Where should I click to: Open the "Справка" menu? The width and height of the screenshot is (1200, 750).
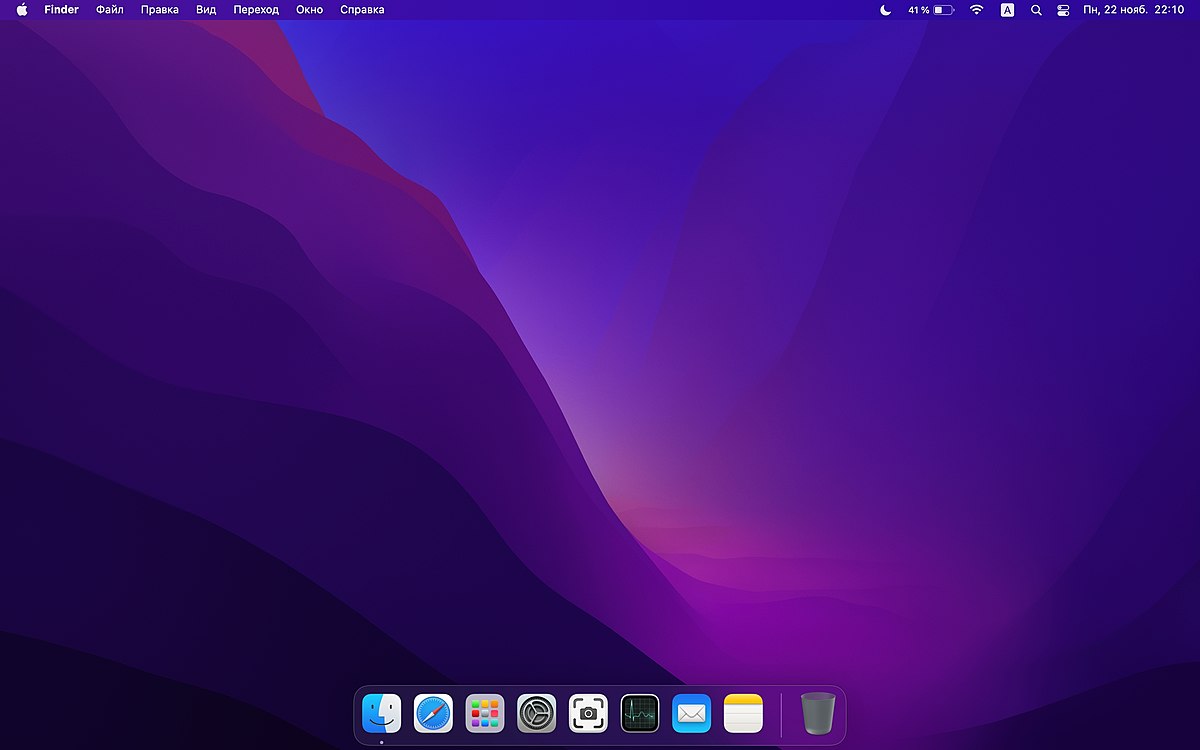tap(361, 10)
